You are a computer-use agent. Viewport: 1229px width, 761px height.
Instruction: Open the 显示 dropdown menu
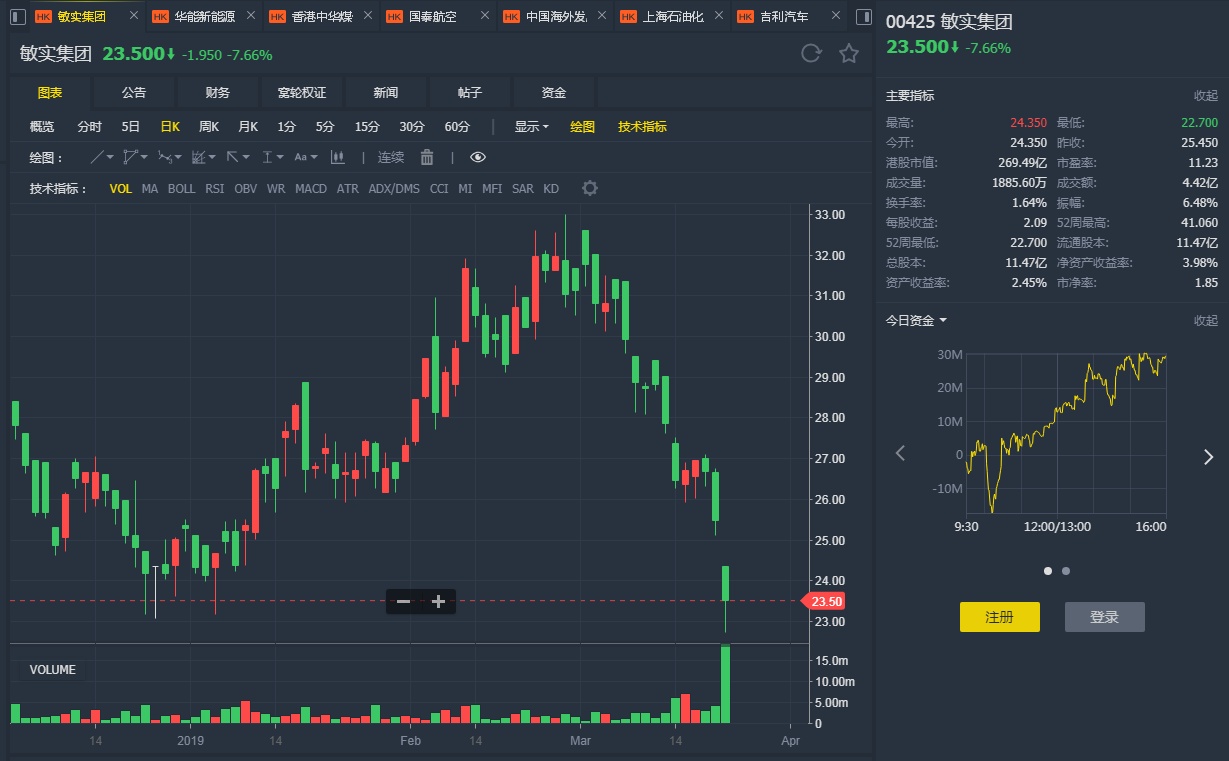click(x=531, y=127)
